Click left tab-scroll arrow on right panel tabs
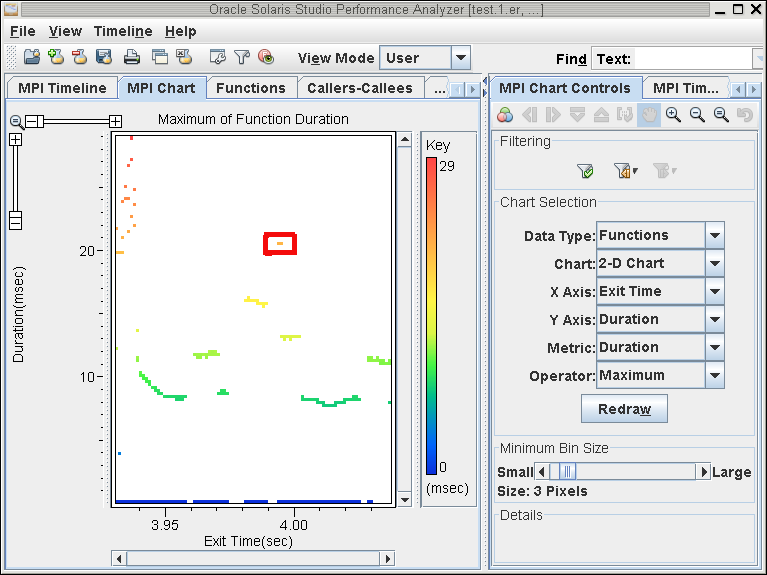Viewport: 767px width, 575px height. click(x=739, y=90)
